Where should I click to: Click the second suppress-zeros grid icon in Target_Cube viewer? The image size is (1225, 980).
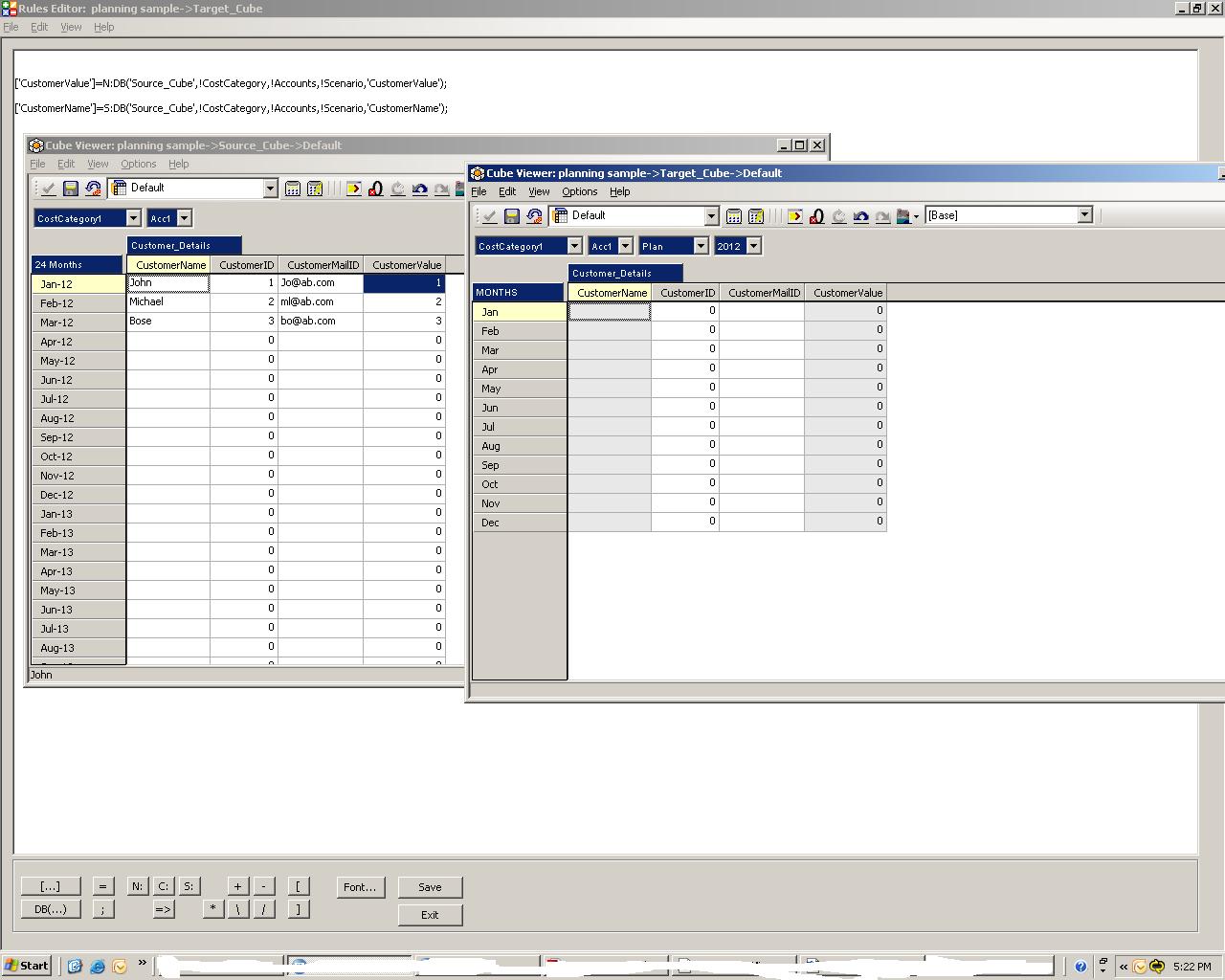pyautogui.click(x=756, y=216)
